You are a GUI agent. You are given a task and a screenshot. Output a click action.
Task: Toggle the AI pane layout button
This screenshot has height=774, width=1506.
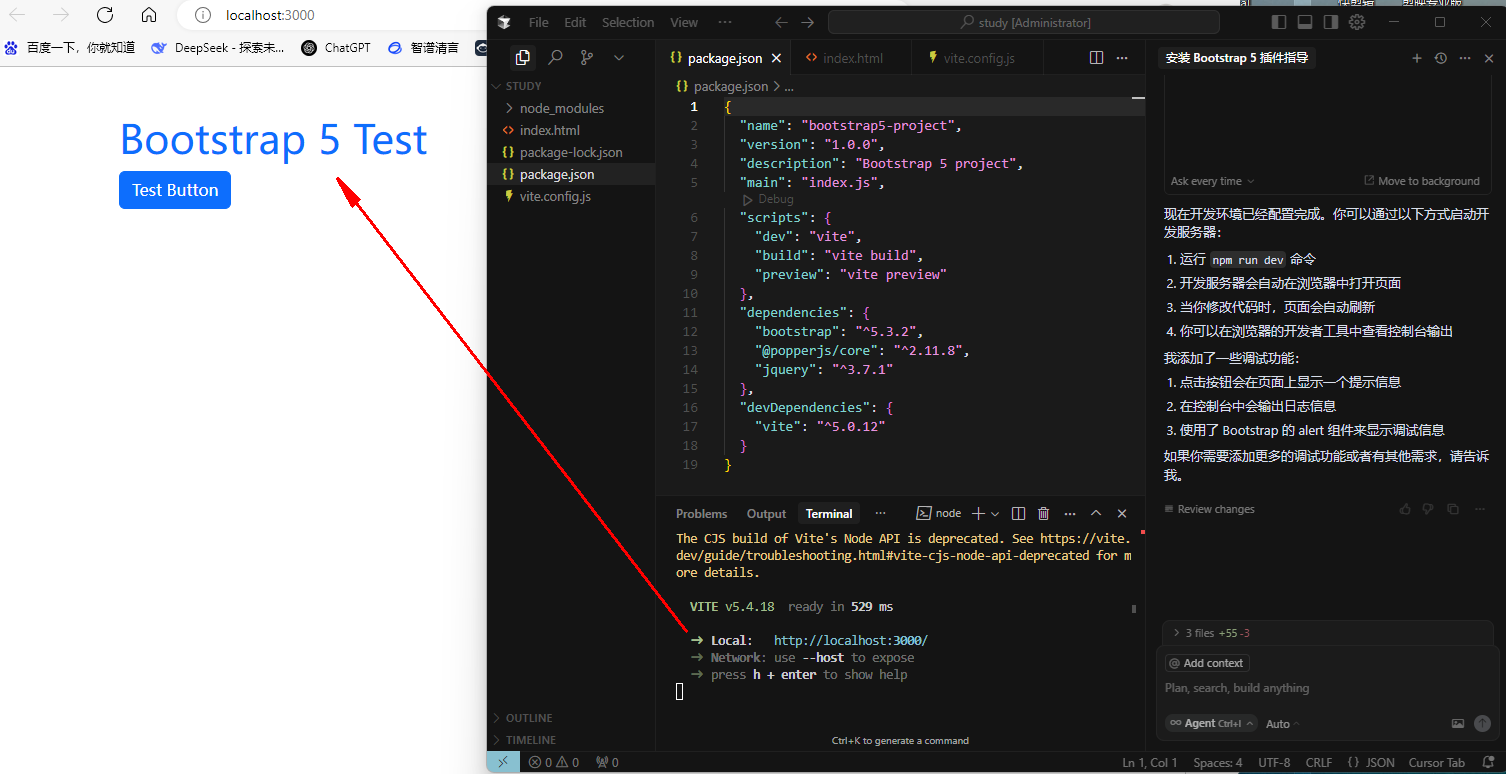coord(1331,22)
